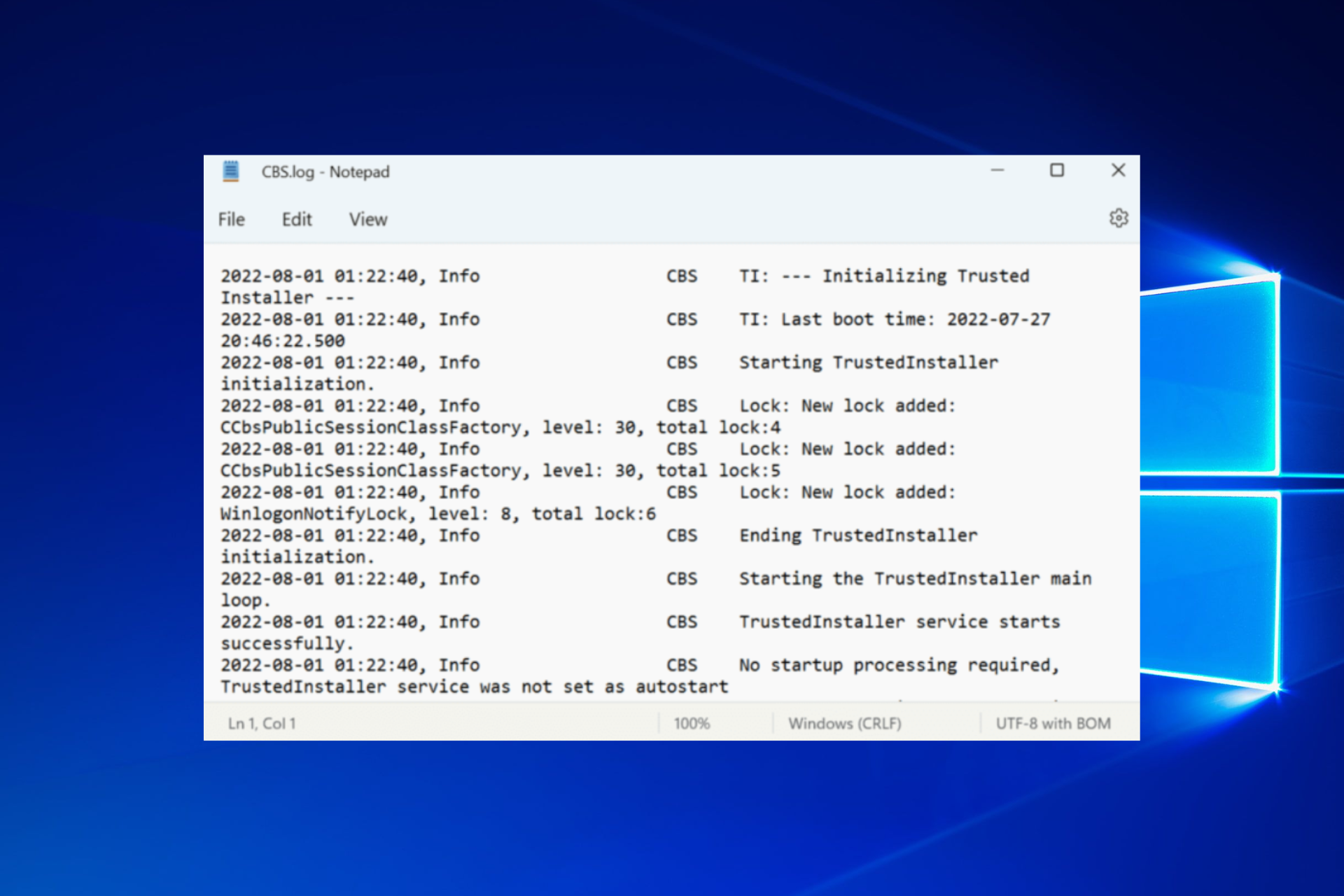Click 'TrustedInstaller service starts' log text
The width and height of the screenshot is (1344, 896).
click(x=899, y=622)
